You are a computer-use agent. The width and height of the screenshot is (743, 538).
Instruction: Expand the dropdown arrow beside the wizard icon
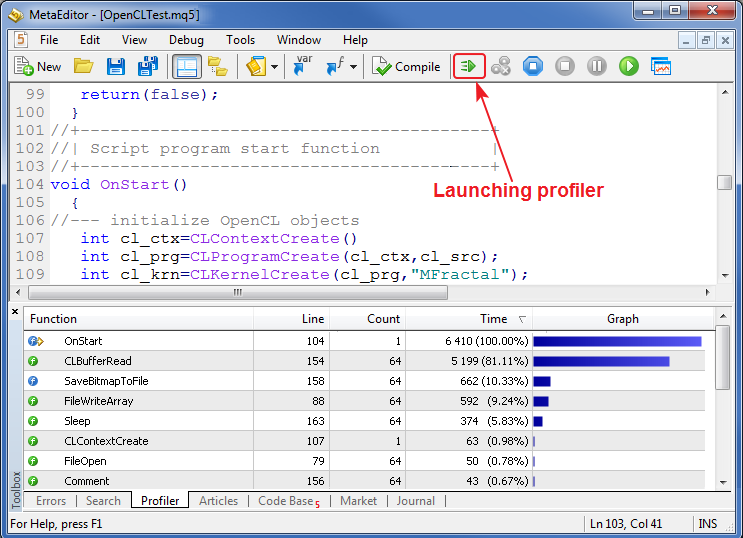pyautogui.click(x=274, y=67)
